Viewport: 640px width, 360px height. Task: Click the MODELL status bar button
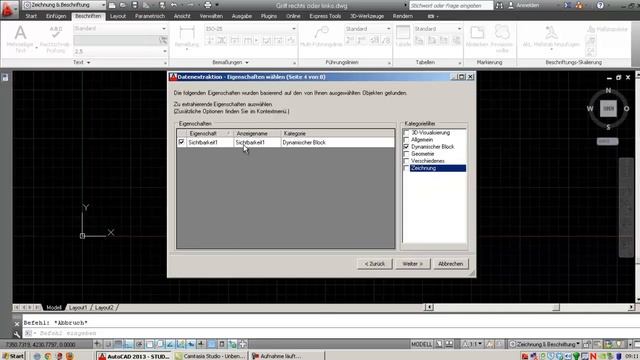[x=422, y=344]
